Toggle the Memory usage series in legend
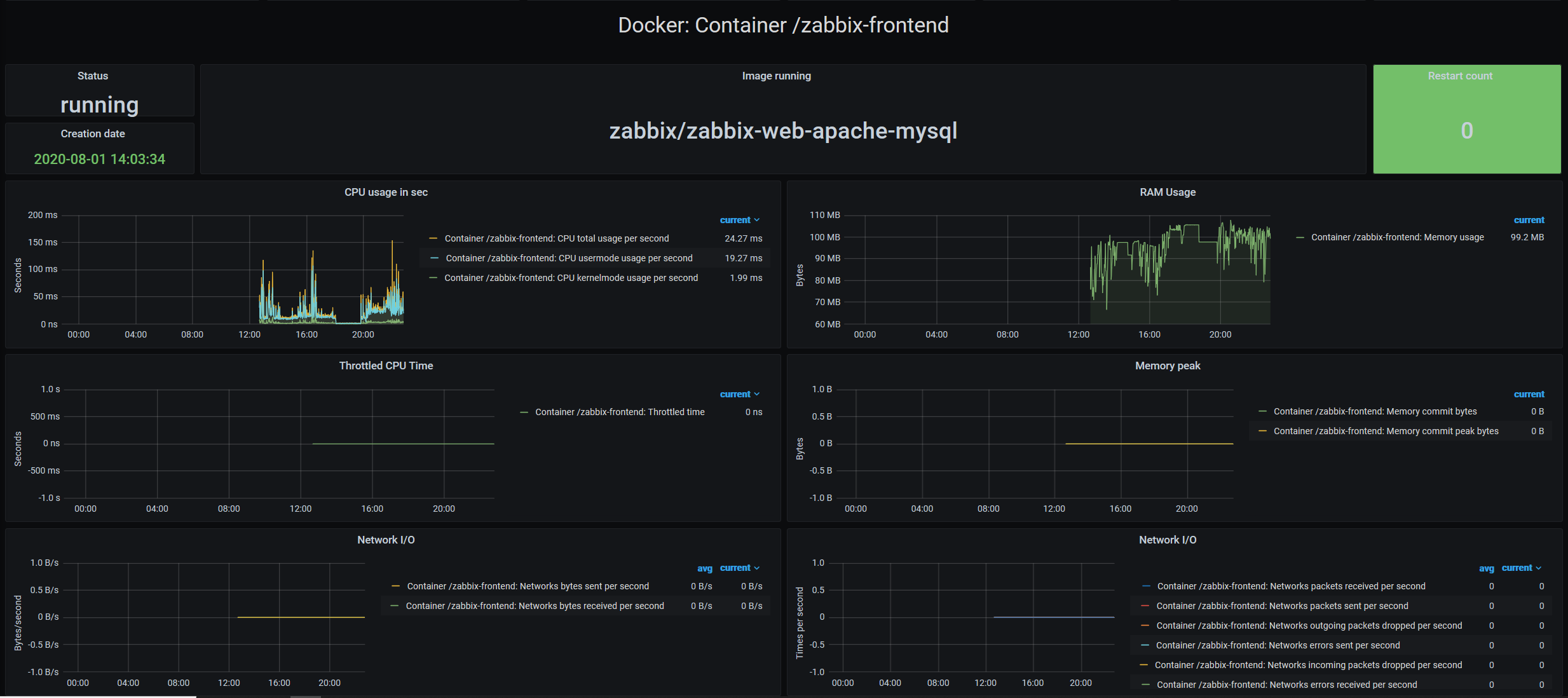1568x698 pixels. tap(1397, 237)
